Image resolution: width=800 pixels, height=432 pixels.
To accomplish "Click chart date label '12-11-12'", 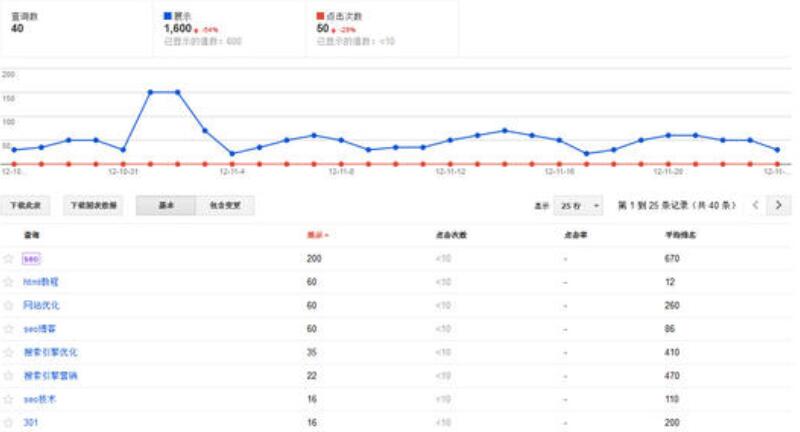I will point(451,171).
